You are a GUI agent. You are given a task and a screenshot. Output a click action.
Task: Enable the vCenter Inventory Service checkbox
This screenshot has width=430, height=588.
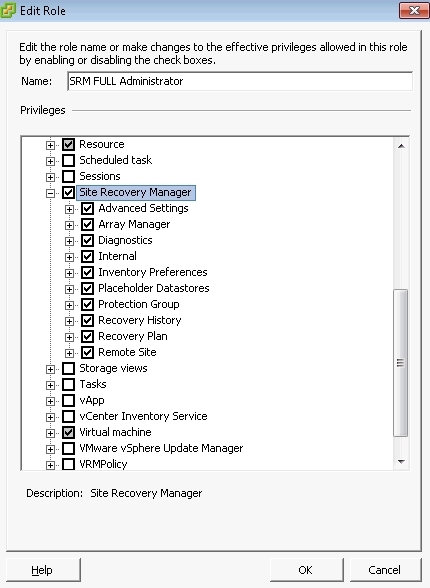click(x=68, y=417)
